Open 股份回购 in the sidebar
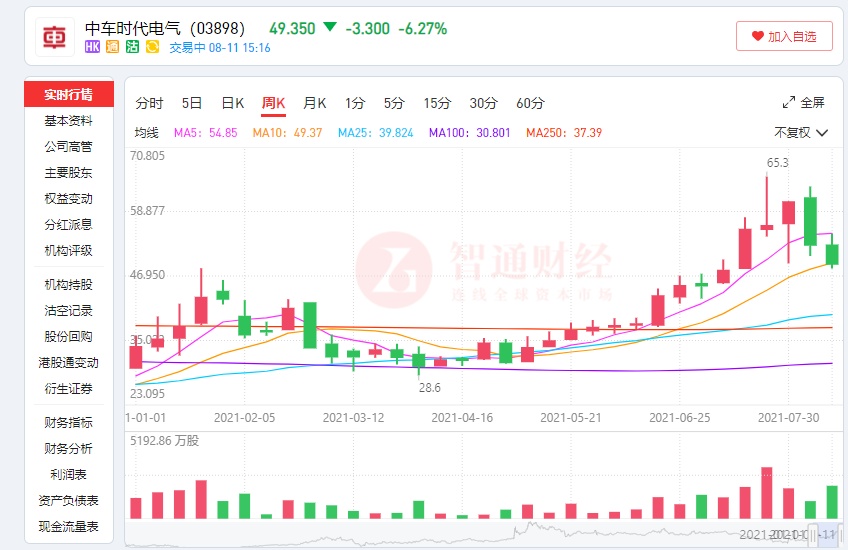Viewport: 848px width, 550px height. coord(69,336)
